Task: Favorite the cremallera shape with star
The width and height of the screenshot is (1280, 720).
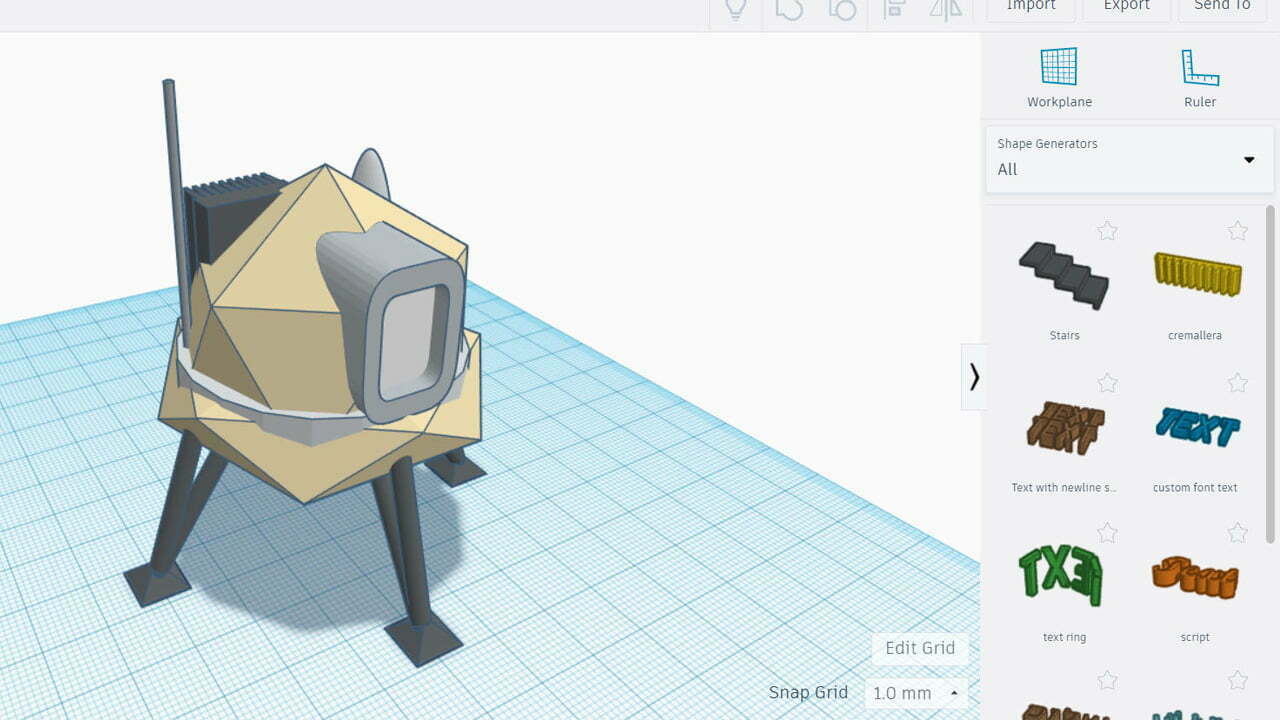Action: (x=1238, y=231)
